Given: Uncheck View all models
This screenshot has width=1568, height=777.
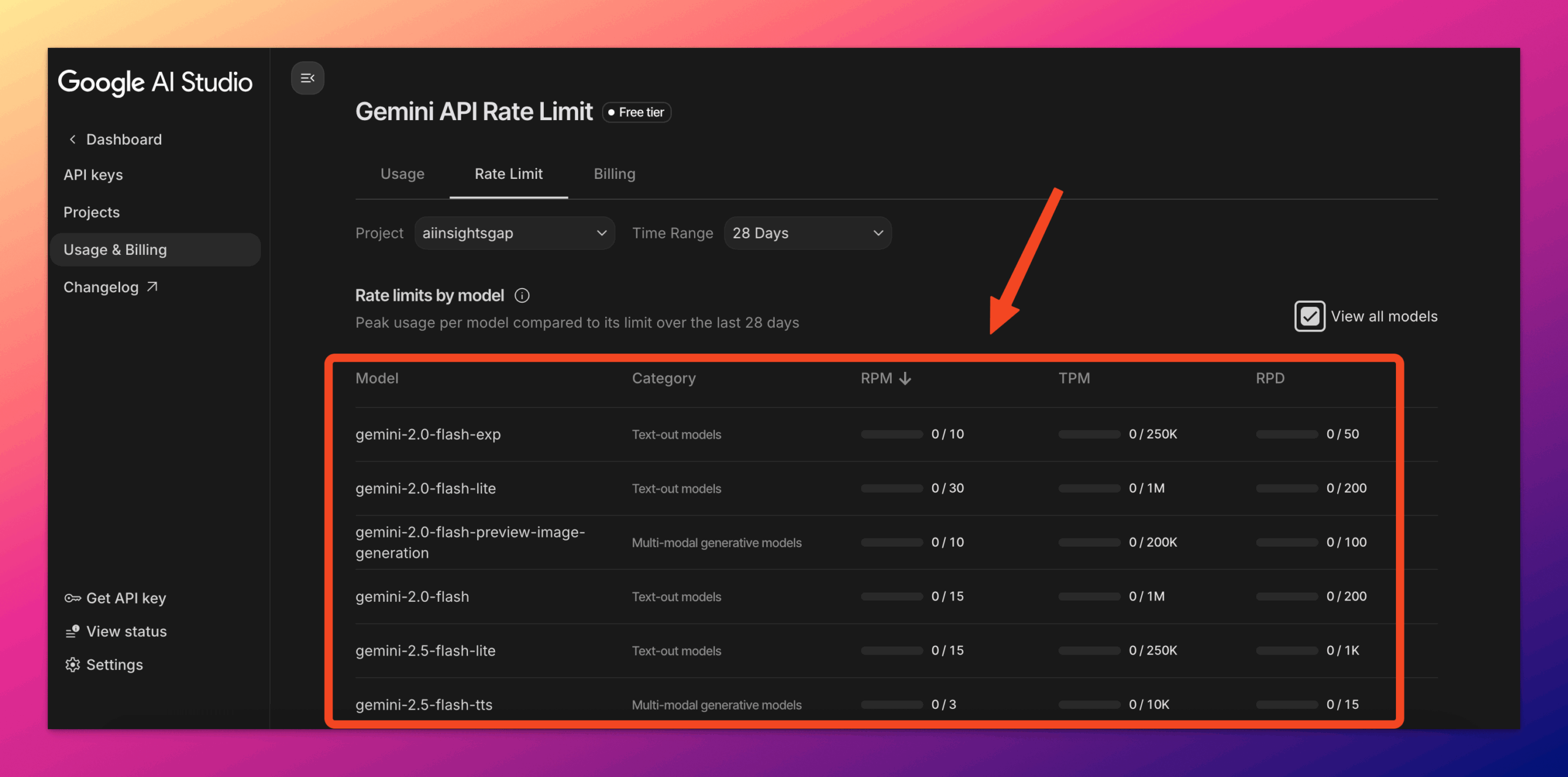Looking at the screenshot, I should point(1309,316).
